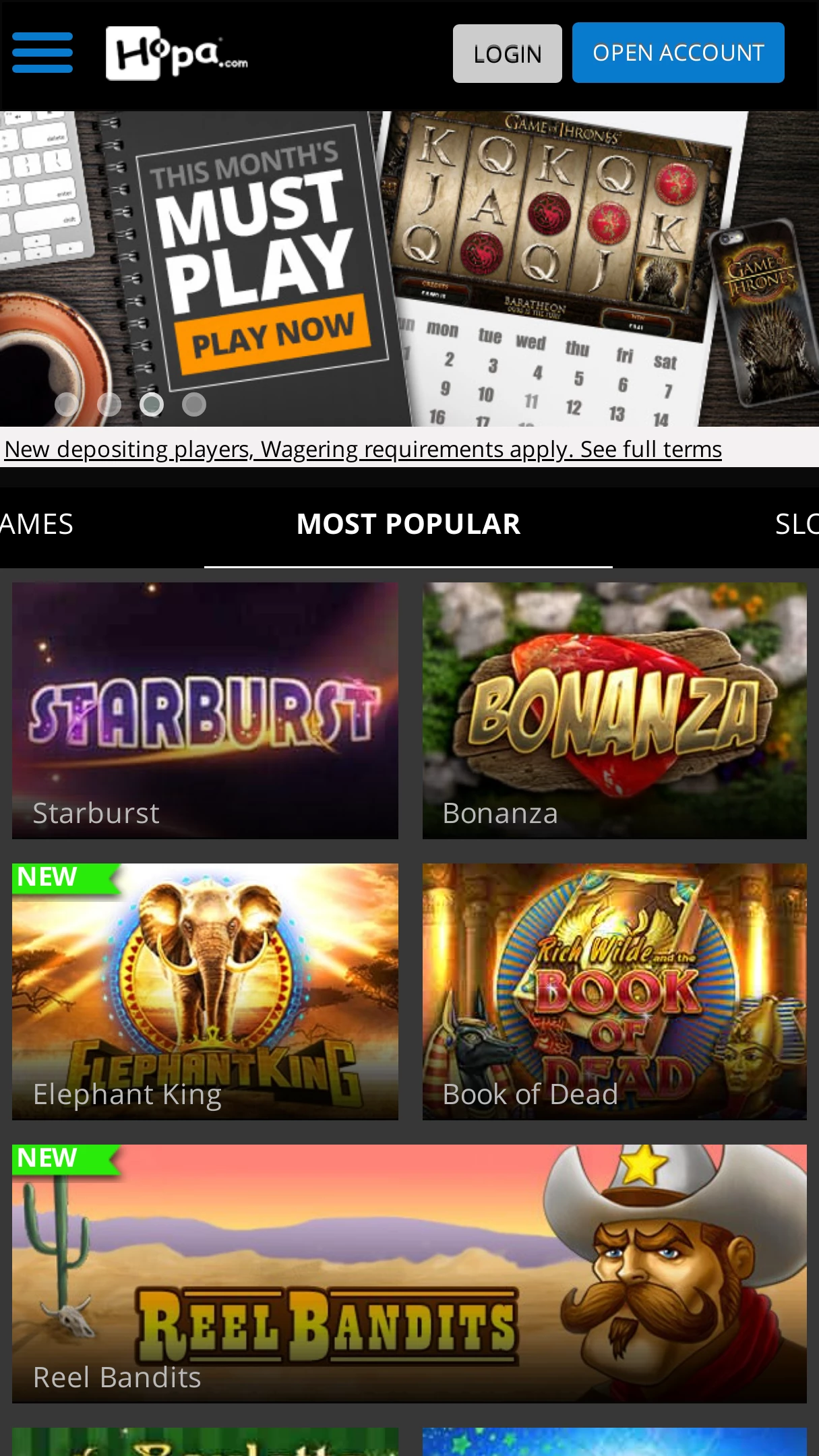
Task: Switch to the partially visible Games tab
Action: (x=36, y=524)
